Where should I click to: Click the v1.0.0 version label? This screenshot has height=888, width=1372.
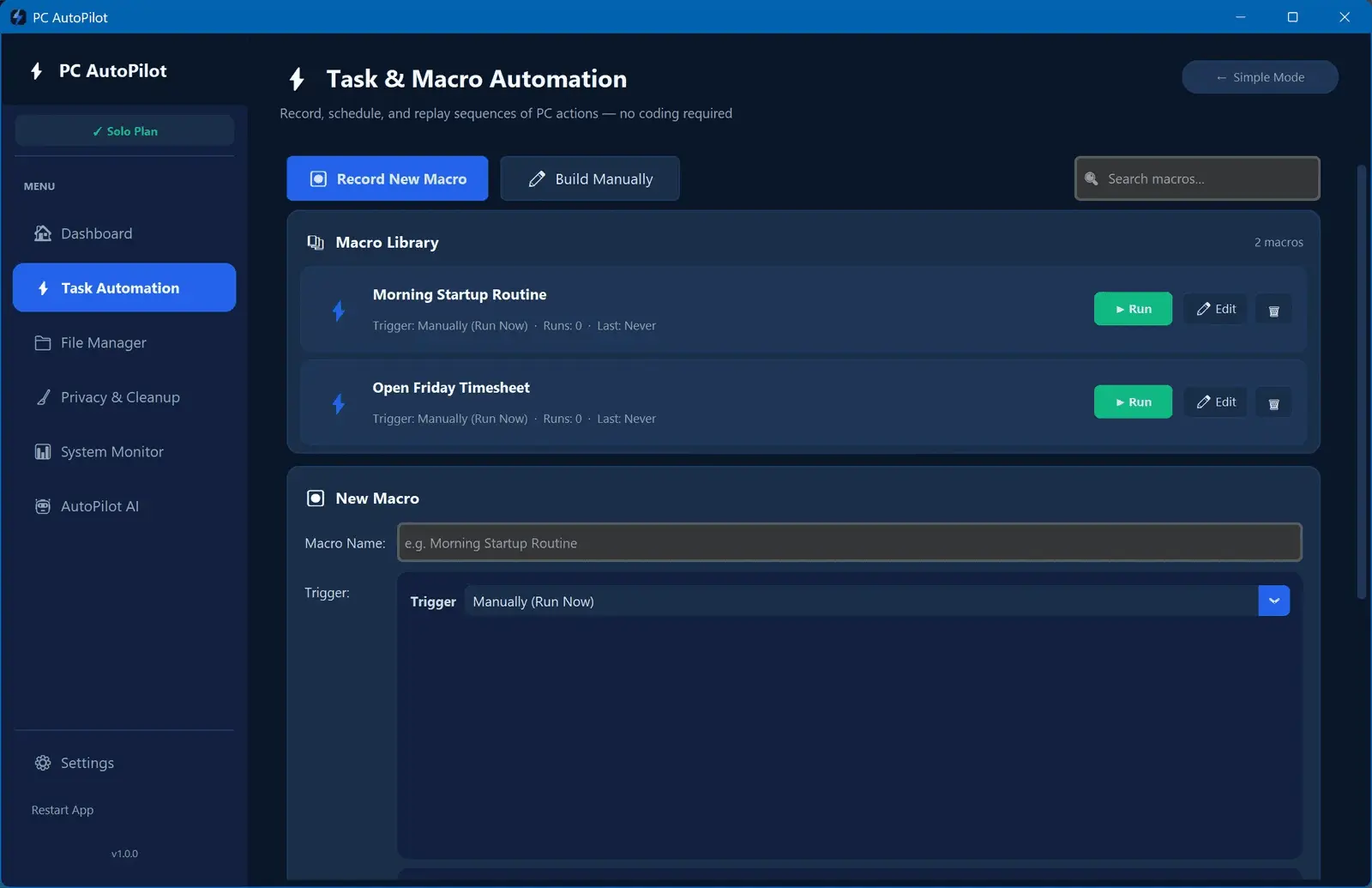124,854
